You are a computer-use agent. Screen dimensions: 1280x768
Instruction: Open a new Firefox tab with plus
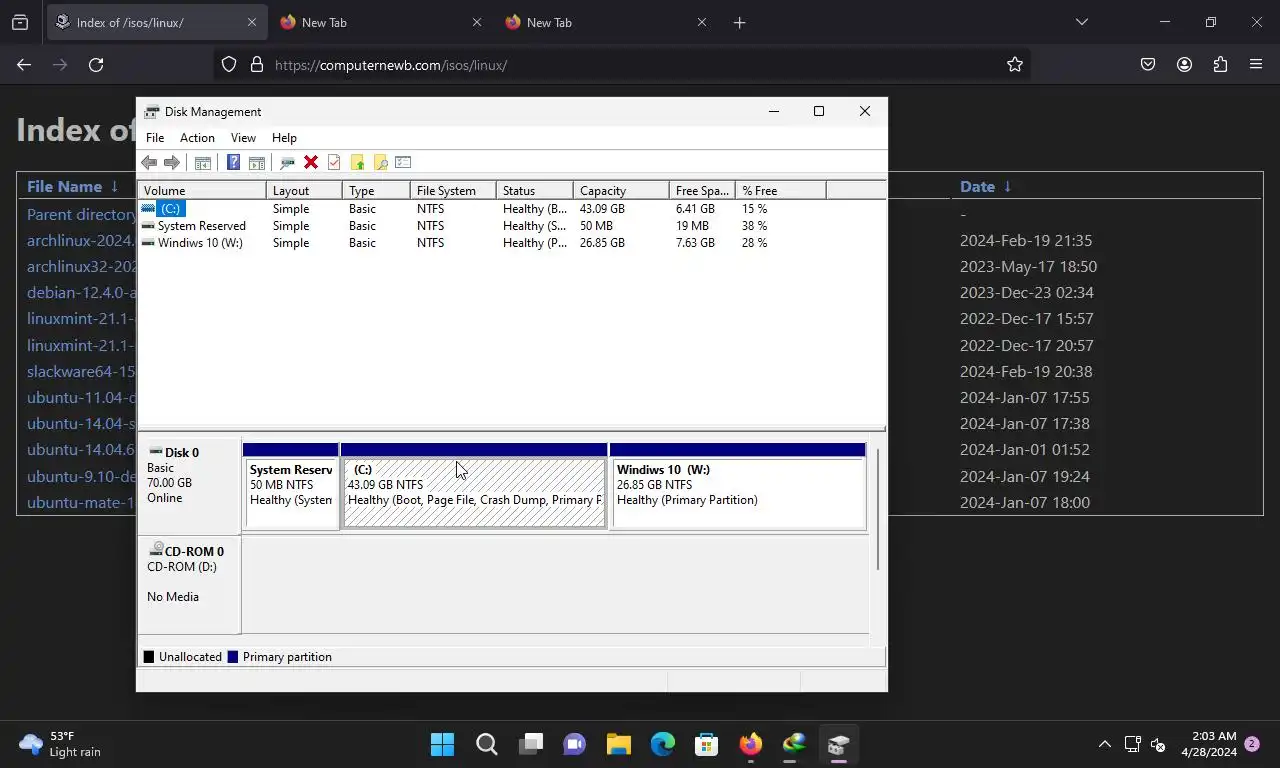coord(739,22)
